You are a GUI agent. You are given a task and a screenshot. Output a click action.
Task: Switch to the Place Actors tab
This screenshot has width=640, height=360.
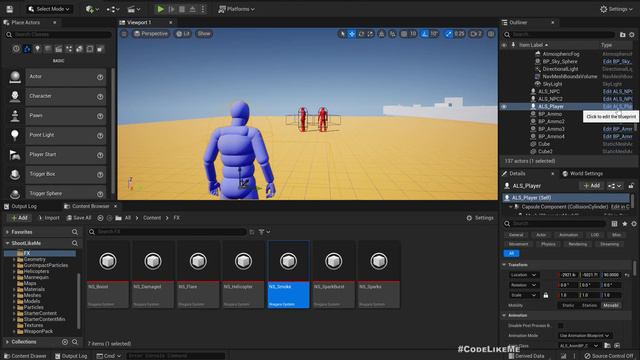pos(25,22)
